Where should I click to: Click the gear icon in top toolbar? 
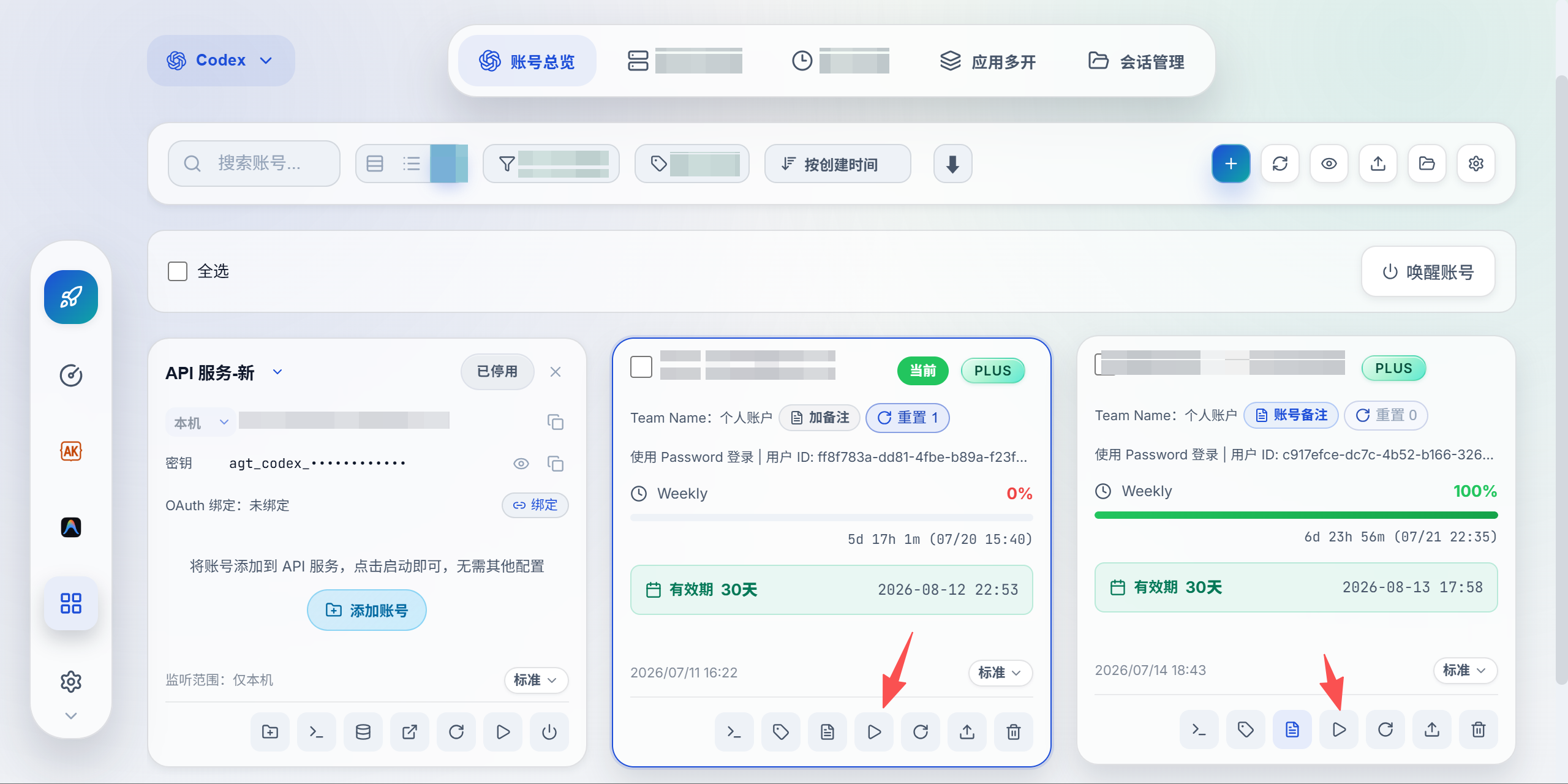1476,164
